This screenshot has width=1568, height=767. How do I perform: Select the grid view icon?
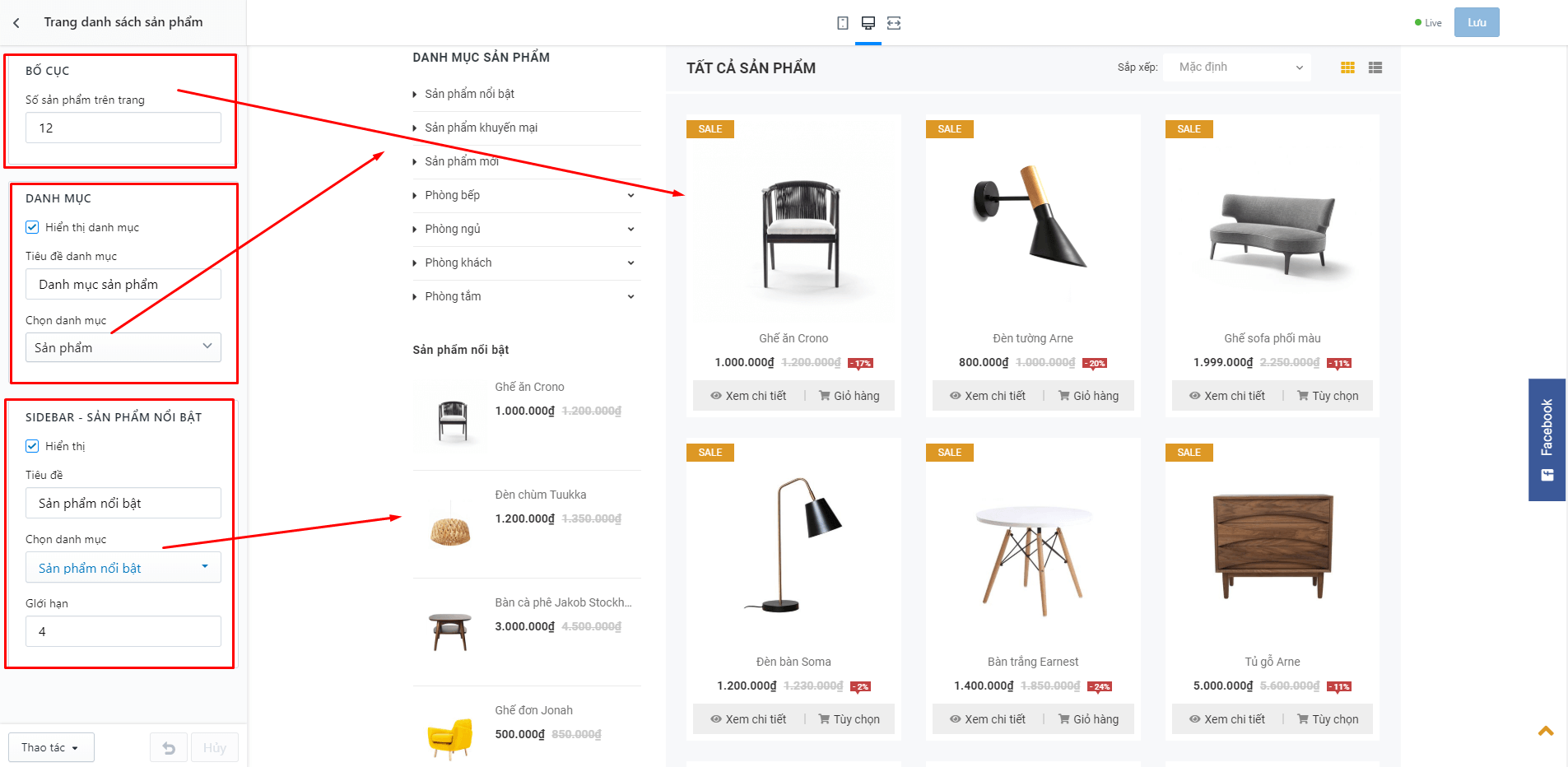1347,67
